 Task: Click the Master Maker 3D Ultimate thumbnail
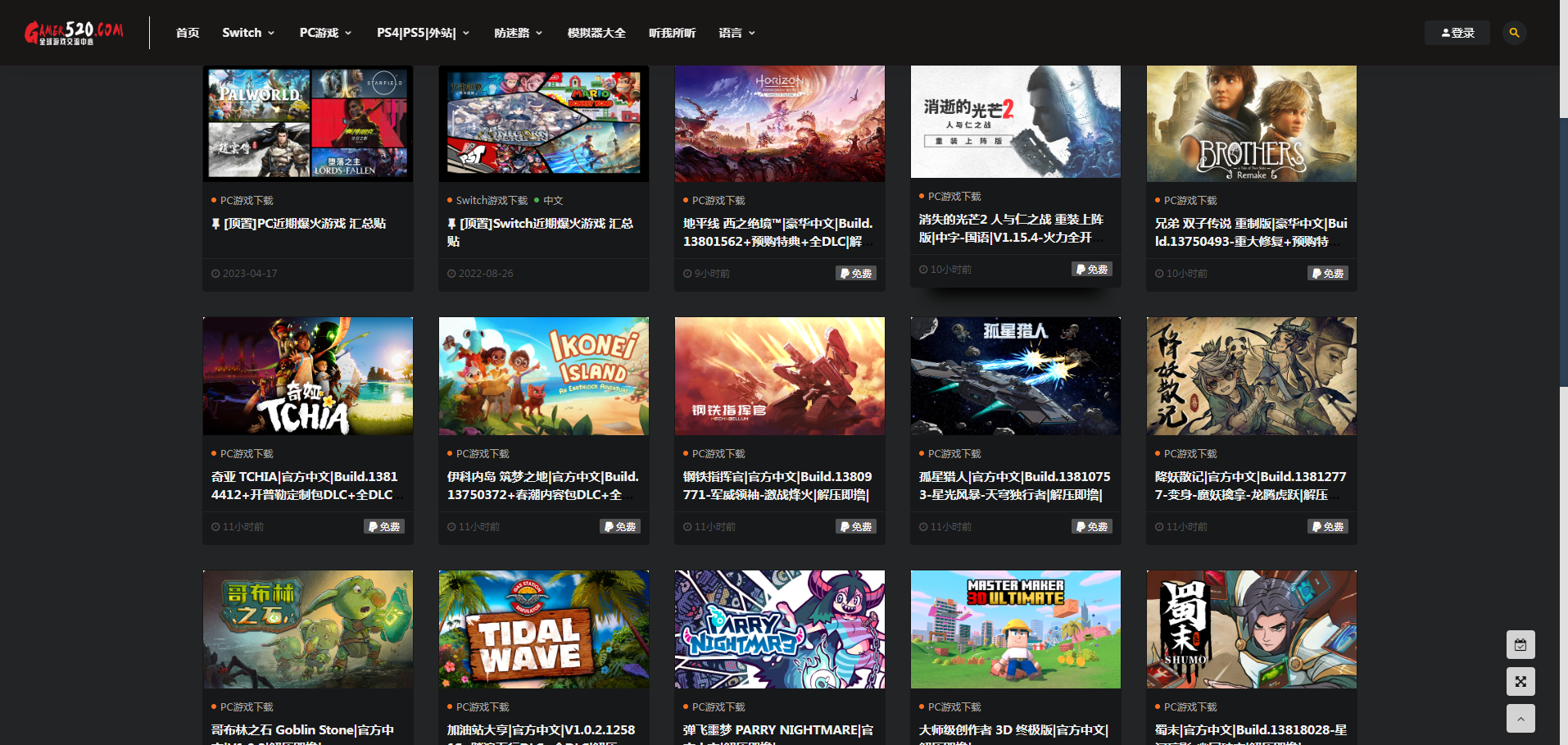click(x=1016, y=629)
